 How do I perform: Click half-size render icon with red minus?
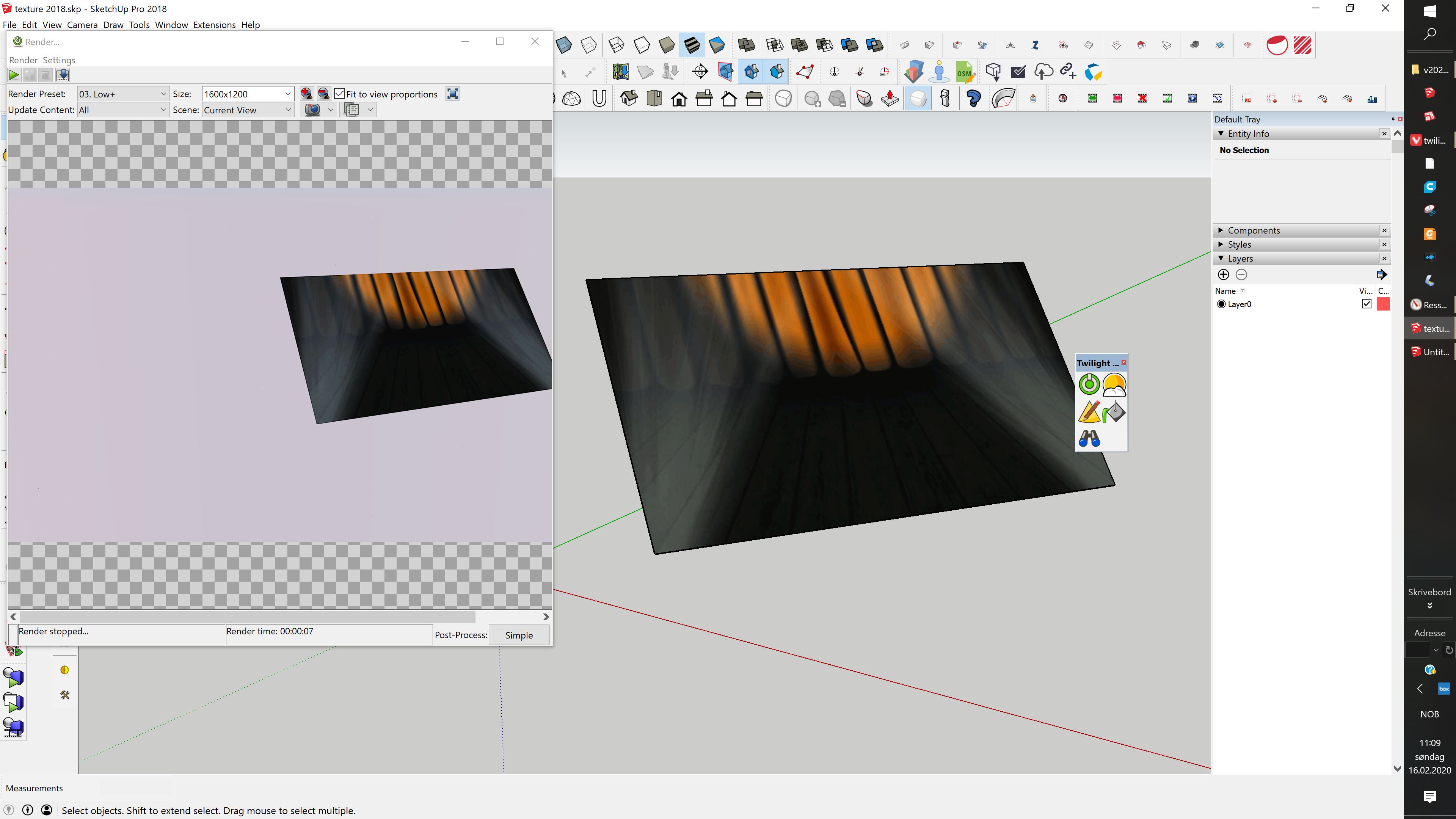click(323, 94)
